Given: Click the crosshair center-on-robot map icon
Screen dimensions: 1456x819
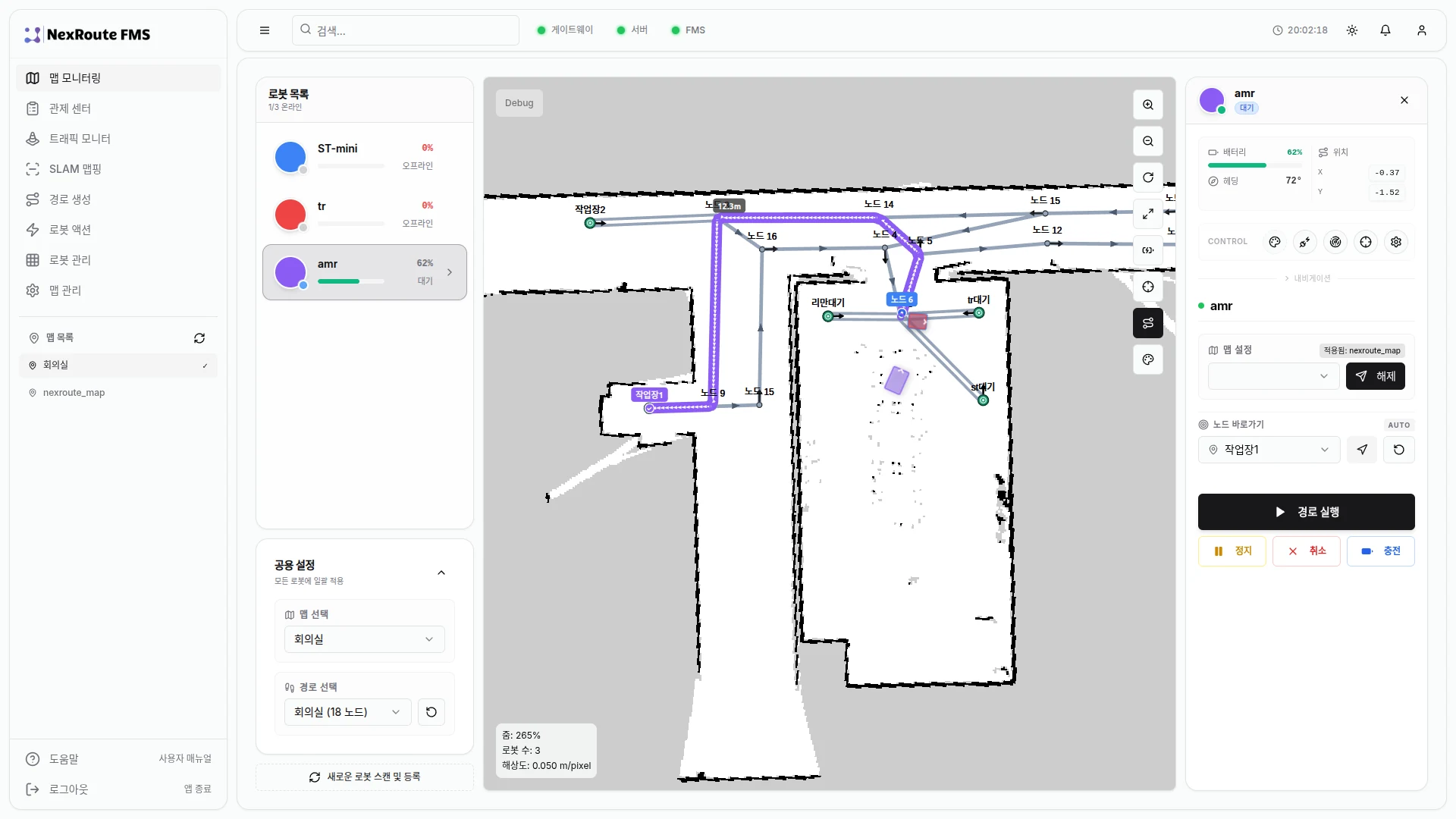Looking at the screenshot, I should click(x=1148, y=287).
